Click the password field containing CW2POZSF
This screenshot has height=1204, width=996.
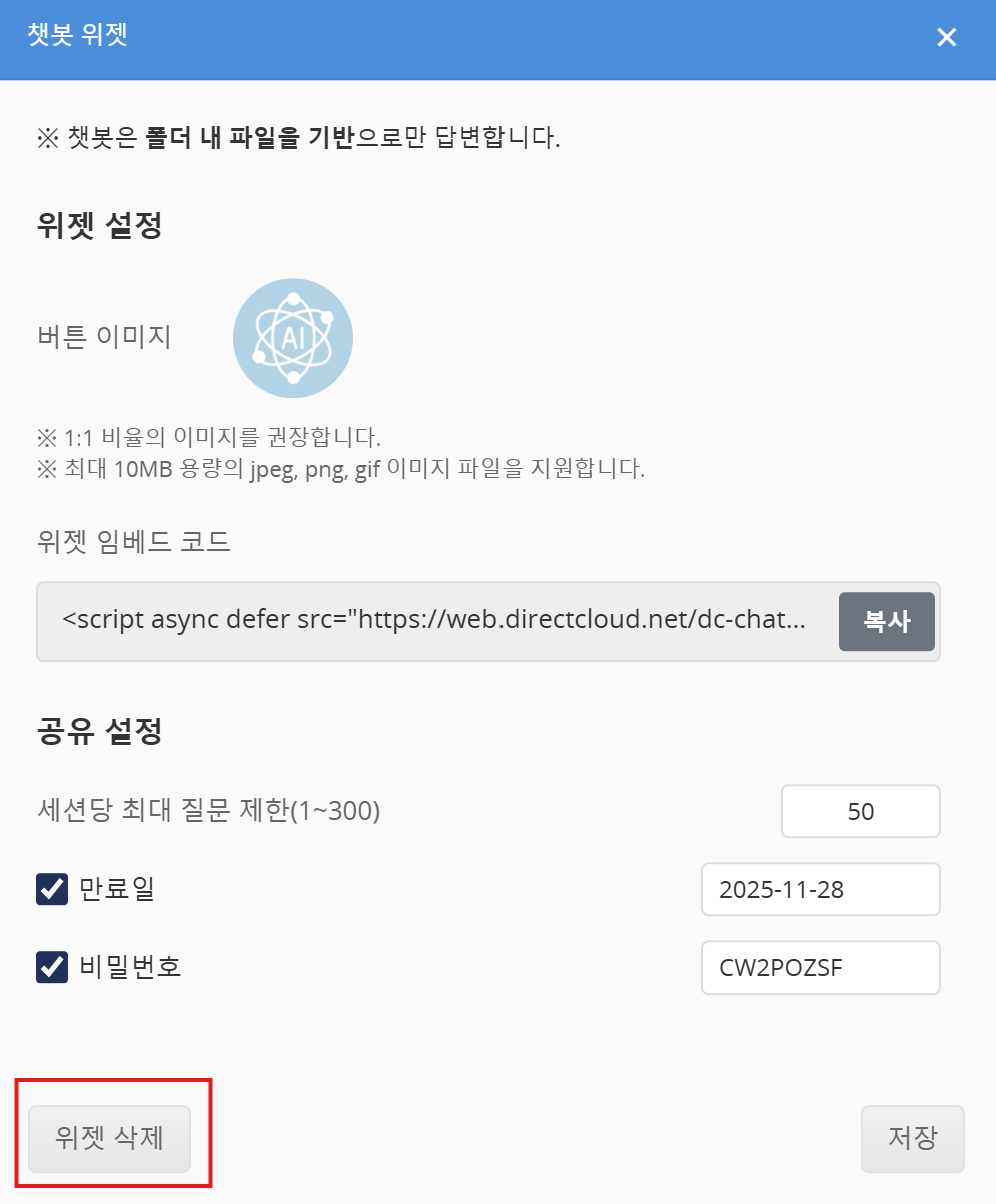point(820,967)
